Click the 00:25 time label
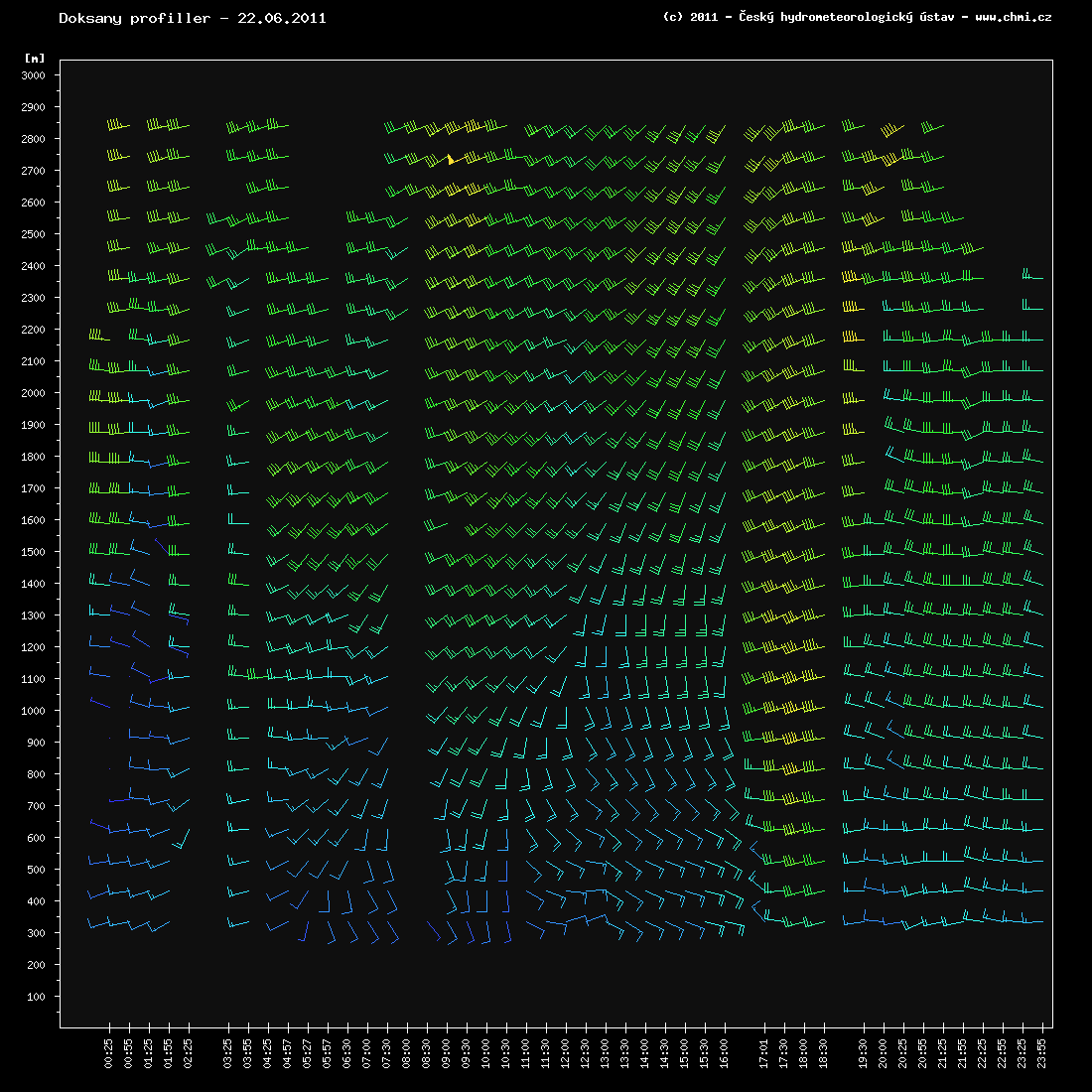Screen dimensions: 1092x1092 click(109, 1053)
